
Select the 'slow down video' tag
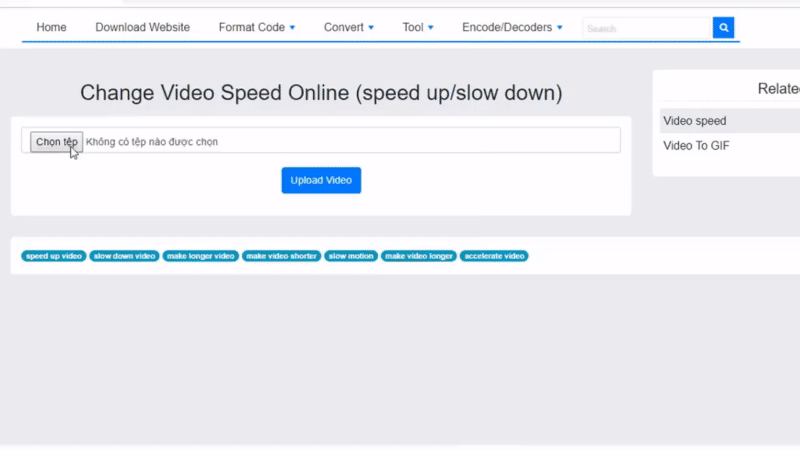125,256
